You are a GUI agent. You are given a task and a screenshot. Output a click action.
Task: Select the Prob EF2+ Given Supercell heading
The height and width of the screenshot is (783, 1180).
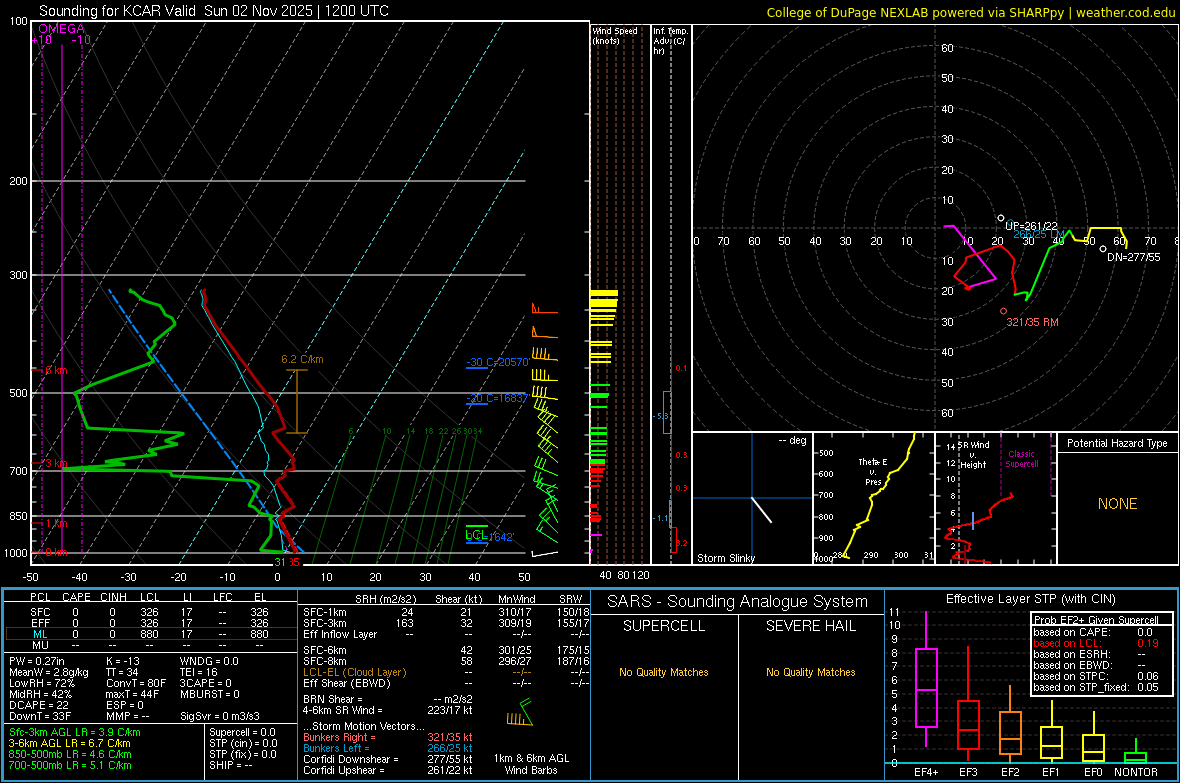coord(1096,620)
